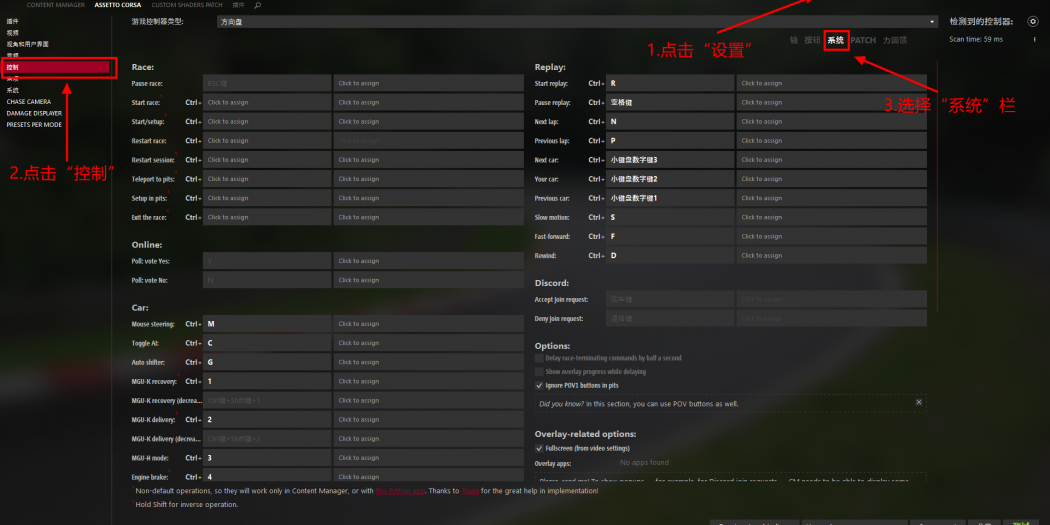The image size is (1050, 525).
Task: Edit Slow motion key binding S
Action: pos(670,217)
